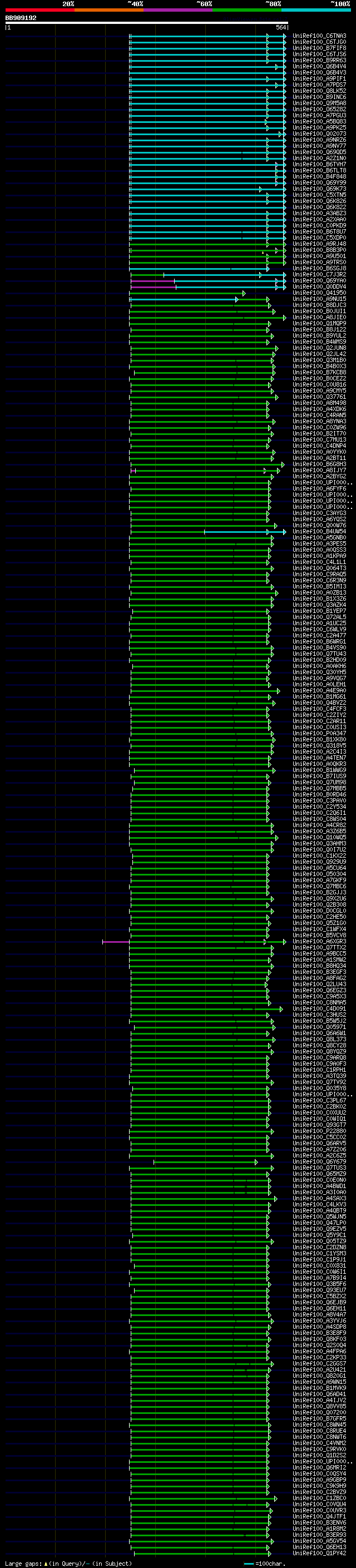Click the white query sequence ruler bar
Viewport: 356px width, 1568px height.
147,22
